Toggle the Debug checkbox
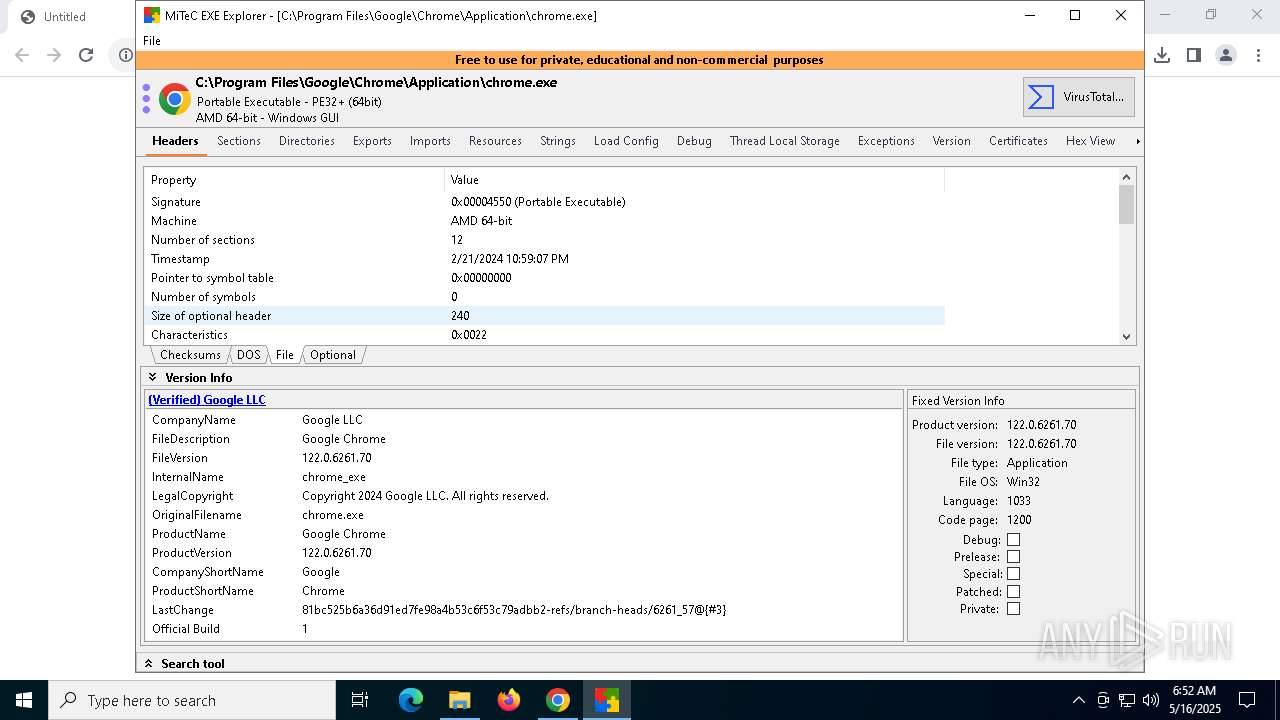 pos(1013,539)
